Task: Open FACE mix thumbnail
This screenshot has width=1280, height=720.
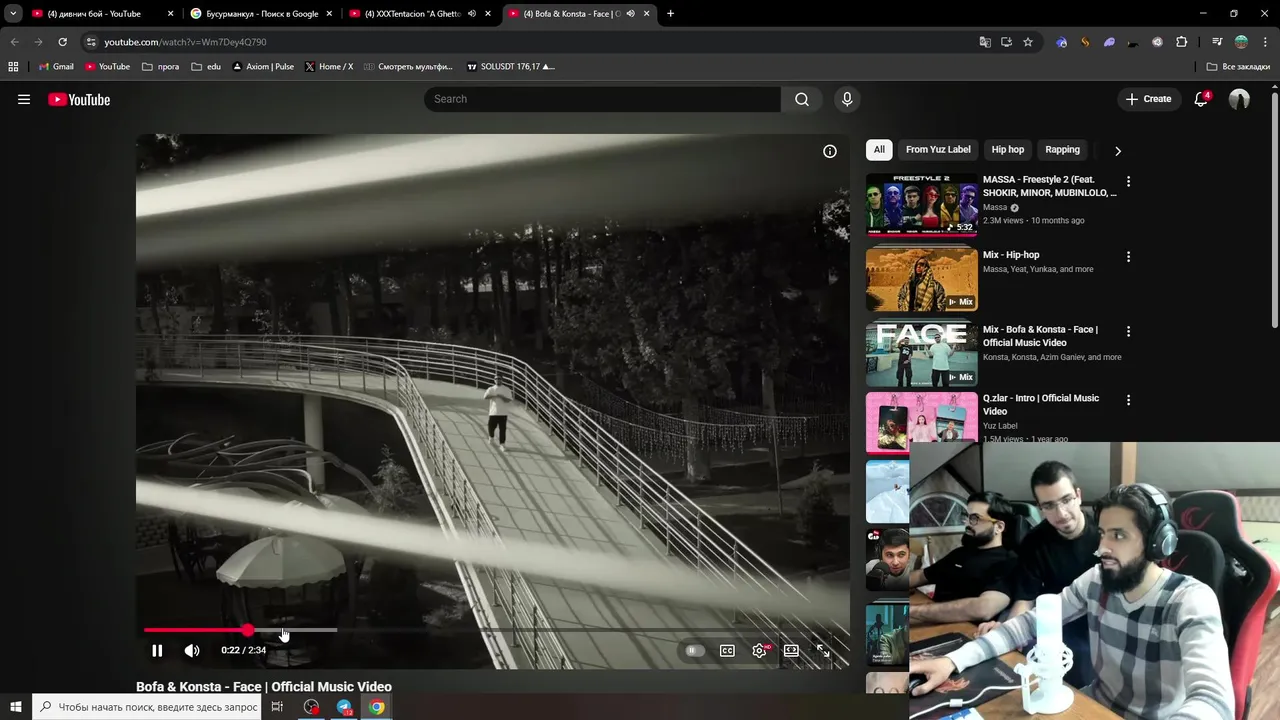Action: [921, 354]
